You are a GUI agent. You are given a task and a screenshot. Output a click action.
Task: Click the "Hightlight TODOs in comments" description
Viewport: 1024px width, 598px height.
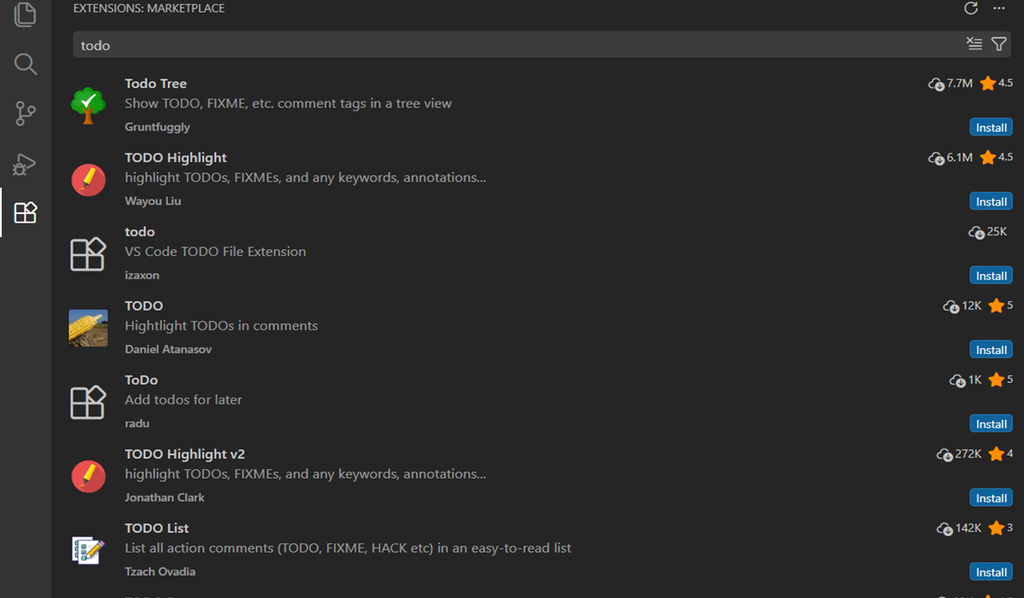tap(221, 326)
